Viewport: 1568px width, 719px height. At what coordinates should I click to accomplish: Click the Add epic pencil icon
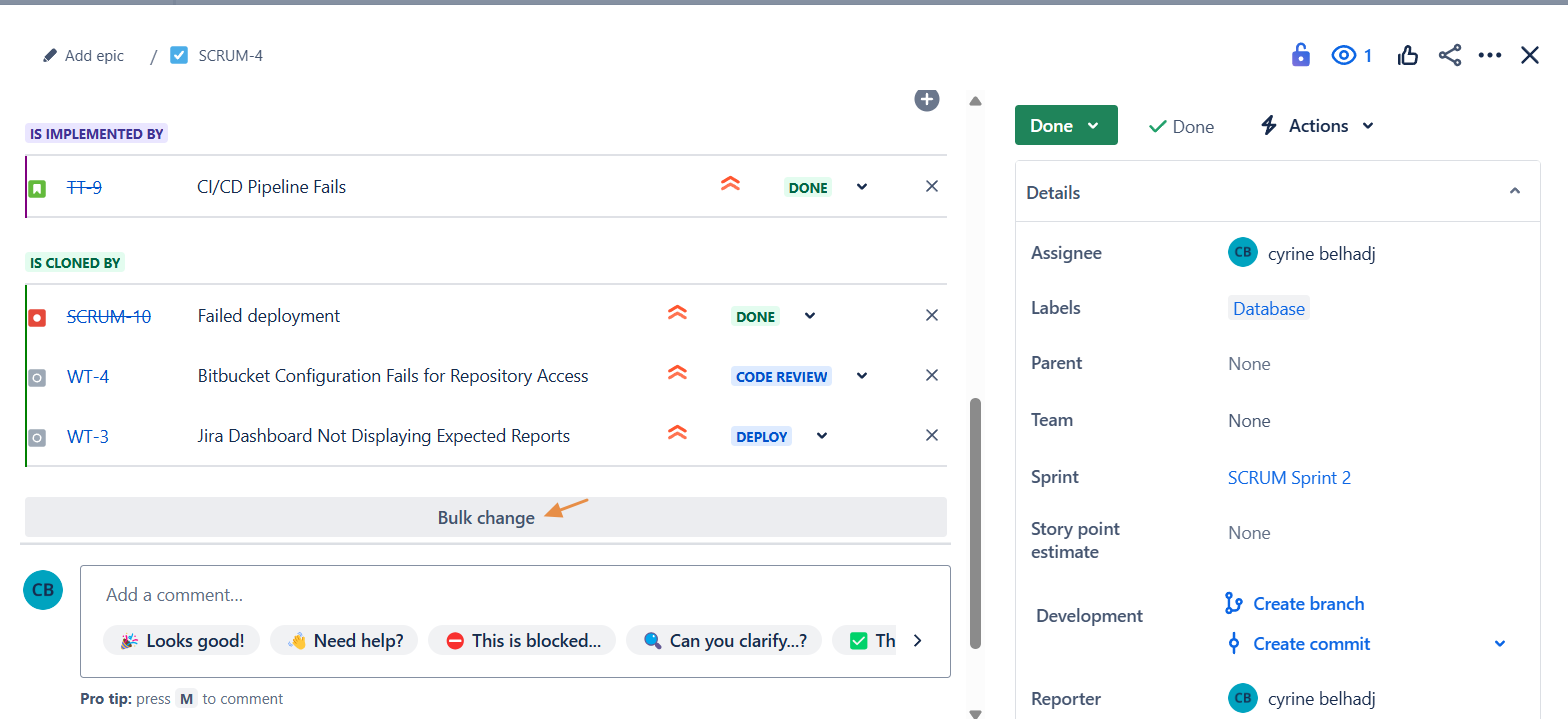pos(51,56)
